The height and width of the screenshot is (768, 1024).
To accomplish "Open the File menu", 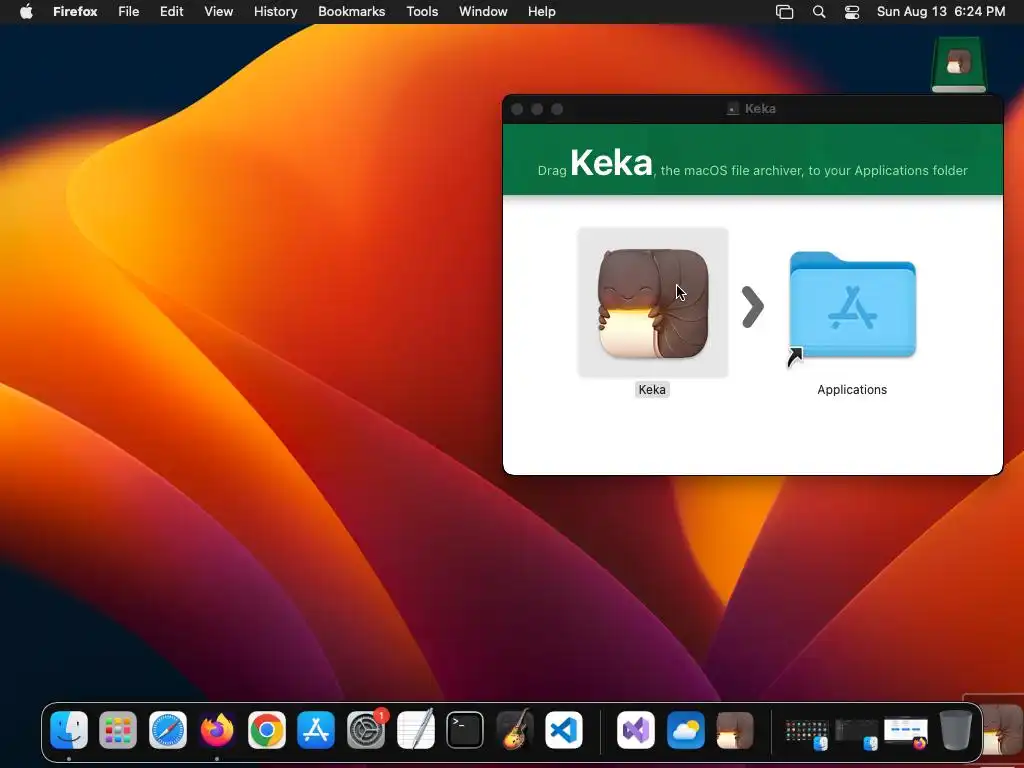I will pyautogui.click(x=129, y=12).
